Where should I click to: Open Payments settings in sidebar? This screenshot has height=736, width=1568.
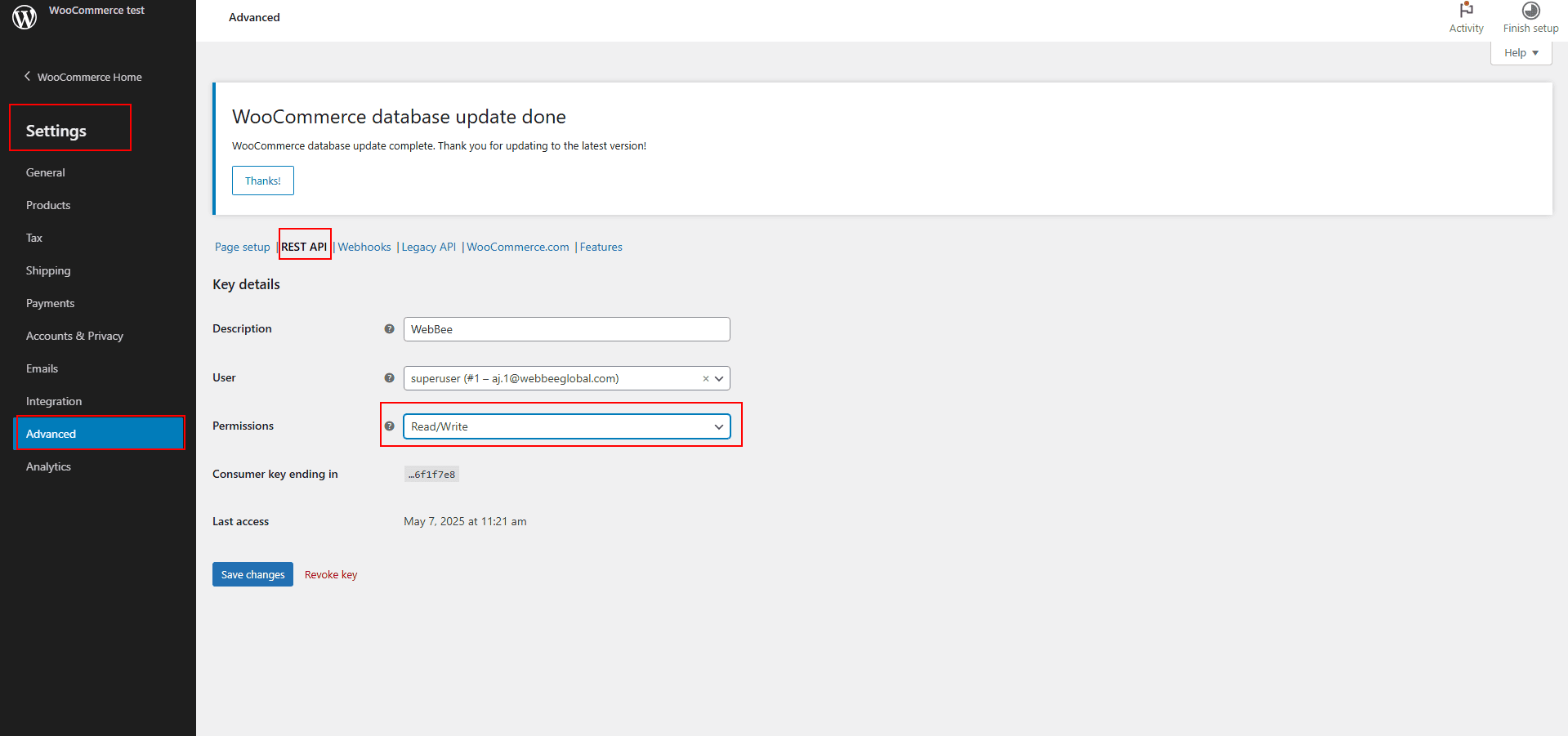[x=50, y=303]
